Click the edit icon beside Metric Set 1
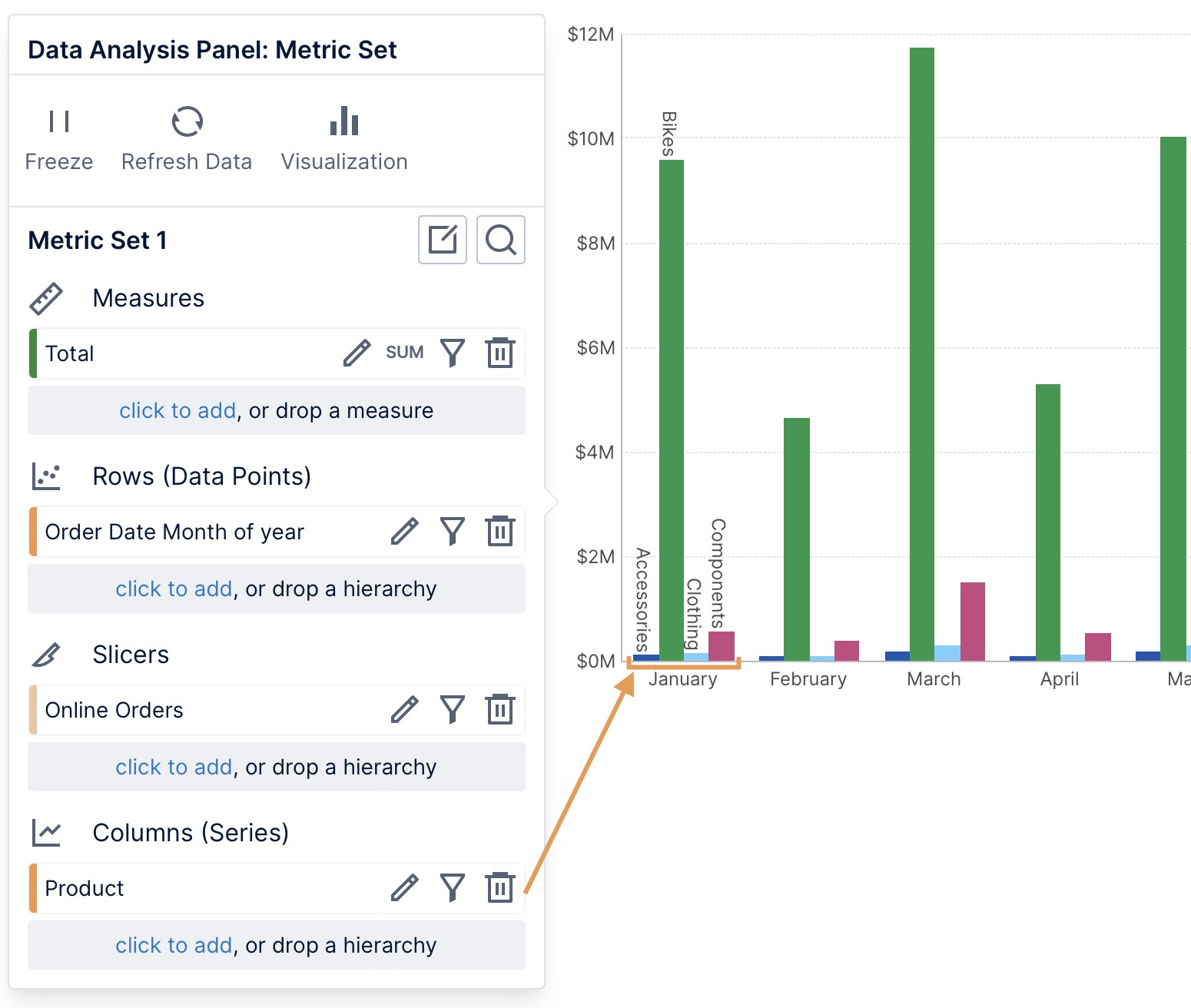Viewport: 1191px width, 1008px height. tap(442, 240)
